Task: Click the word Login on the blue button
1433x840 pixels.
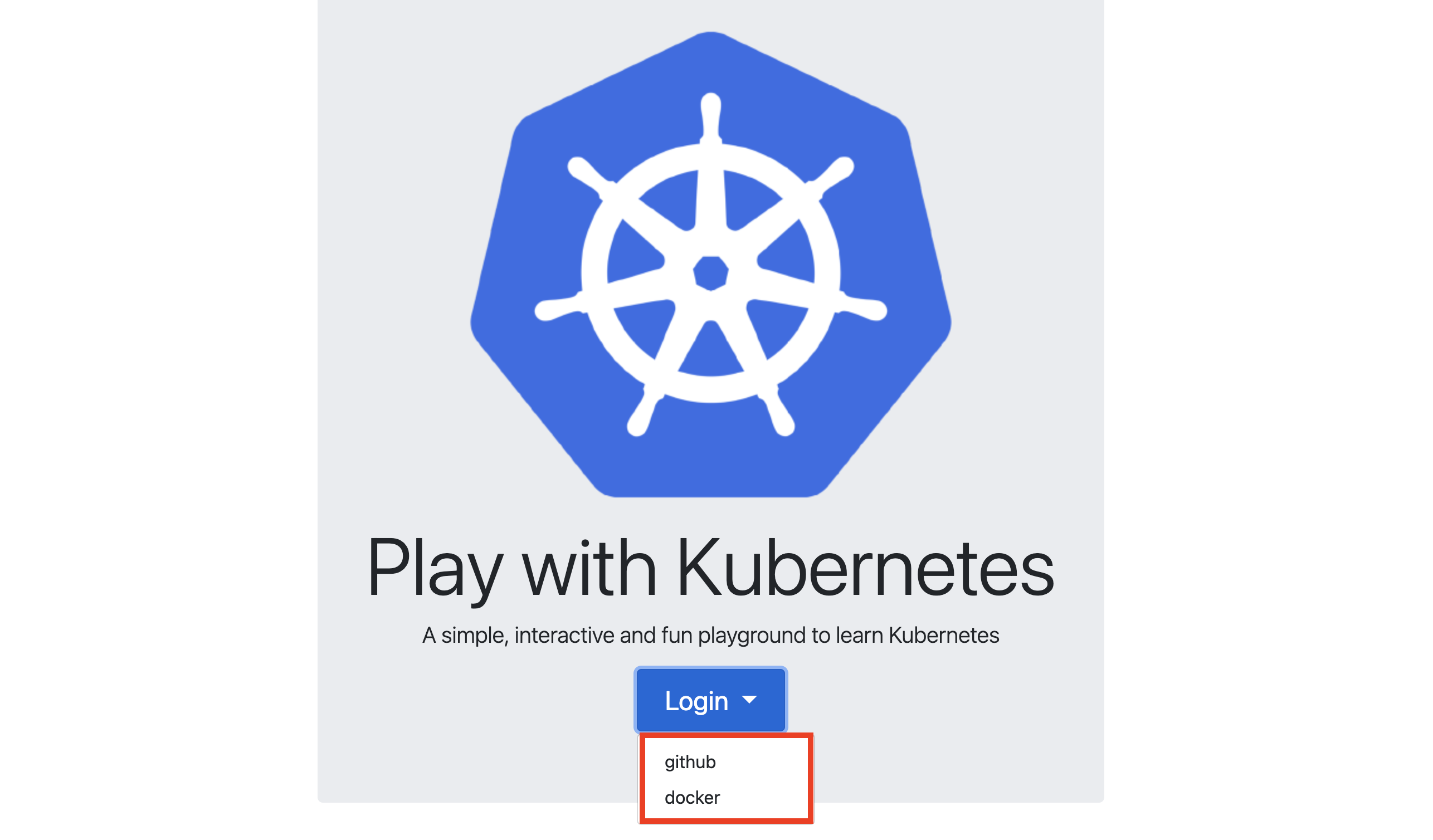Action: (696, 701)
